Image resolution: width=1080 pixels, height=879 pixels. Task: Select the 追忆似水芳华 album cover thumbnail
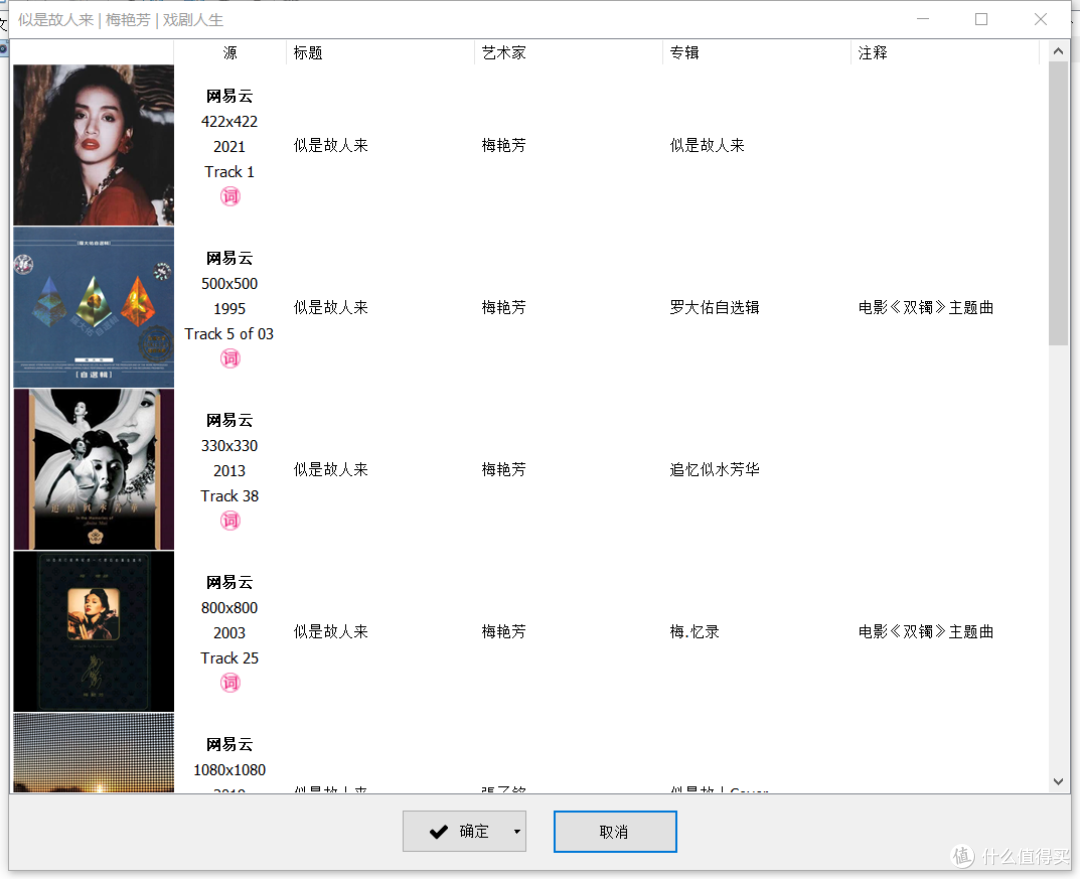coord(94,469)
